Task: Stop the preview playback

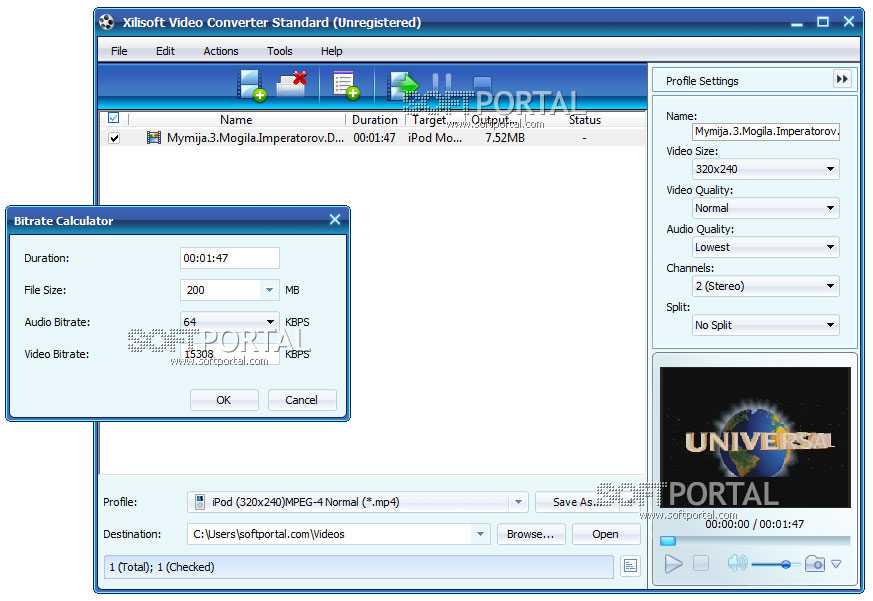Action: tap(701, 563)
